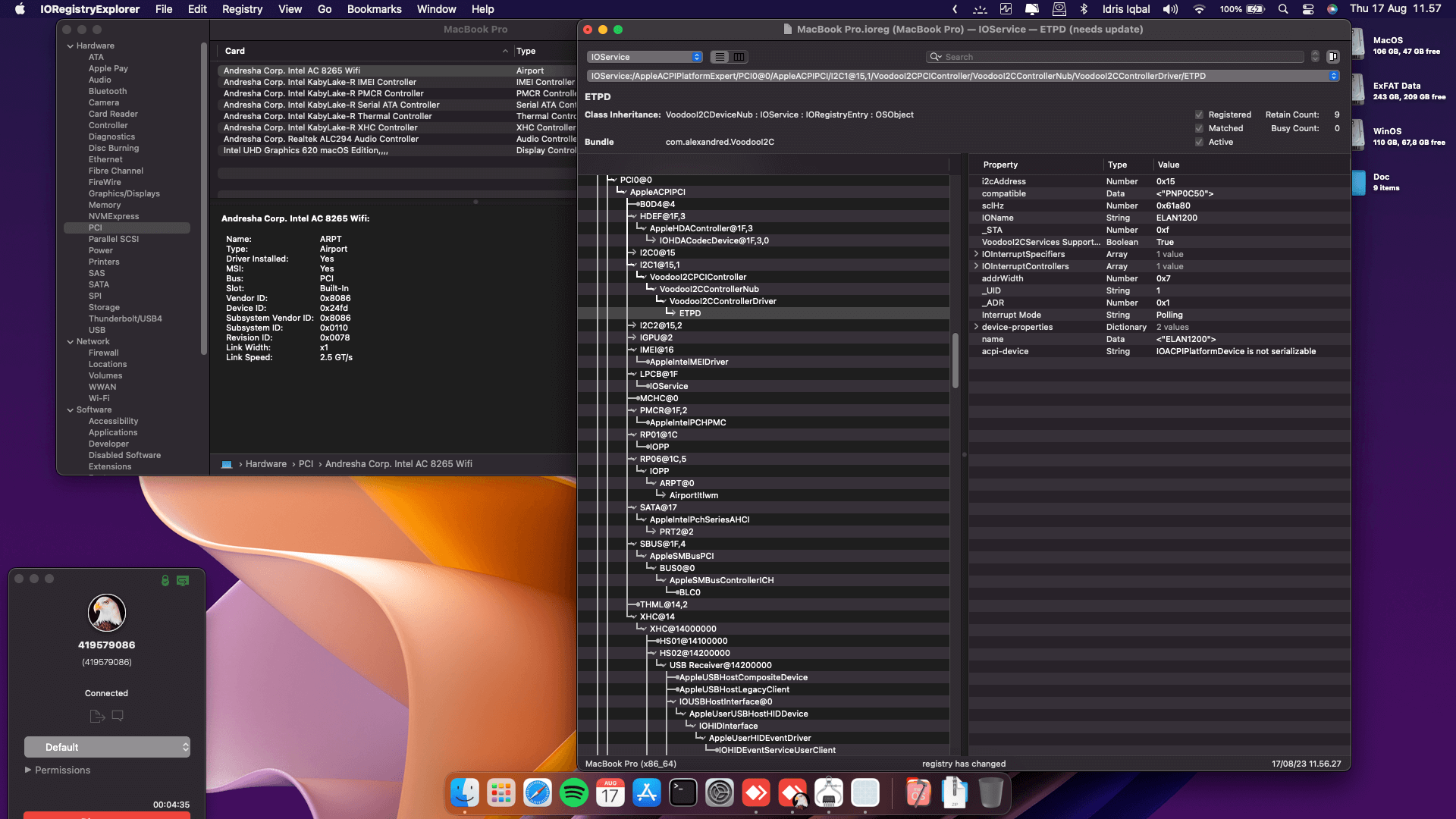Switch to column browser view icon
Image resolution: width=1456 pixels, height=819 pixels.
(x=739, y=57)
